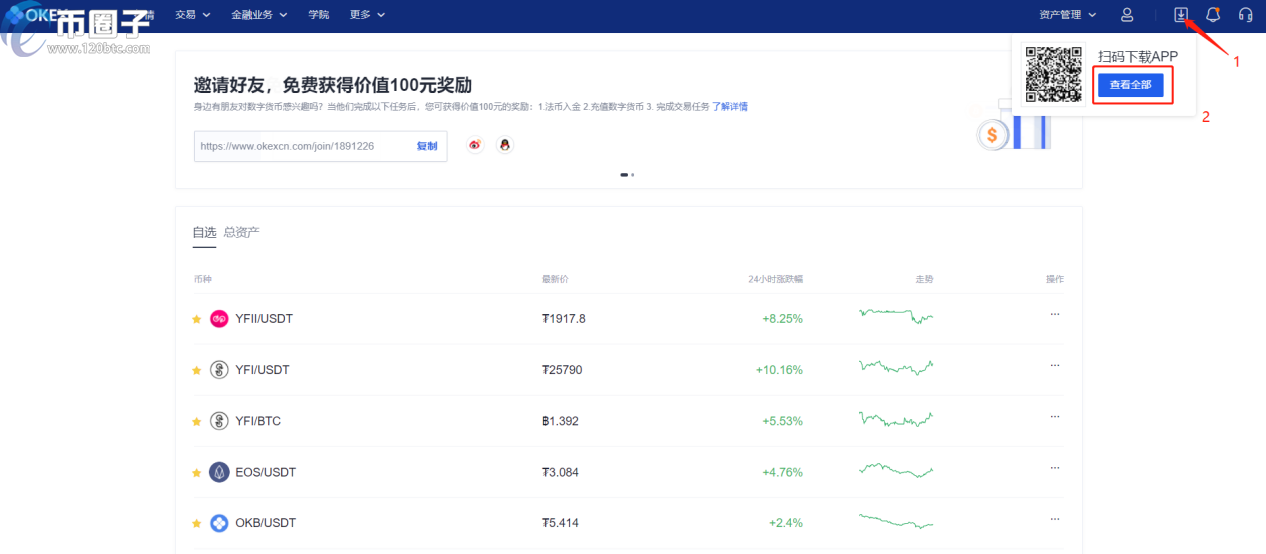The image size is (1266, 554).
Task: Share invite link via QQ icon
Action: tap(505, 146)
